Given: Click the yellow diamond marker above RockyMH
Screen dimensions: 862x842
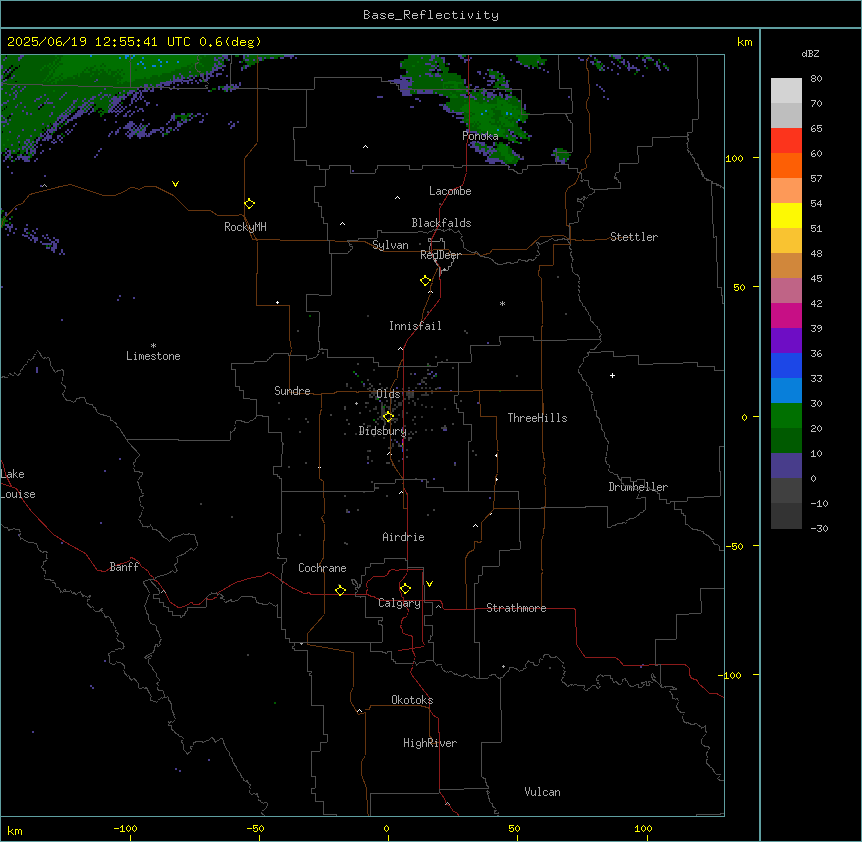Looking at the screenshot, I should (250, 204).
